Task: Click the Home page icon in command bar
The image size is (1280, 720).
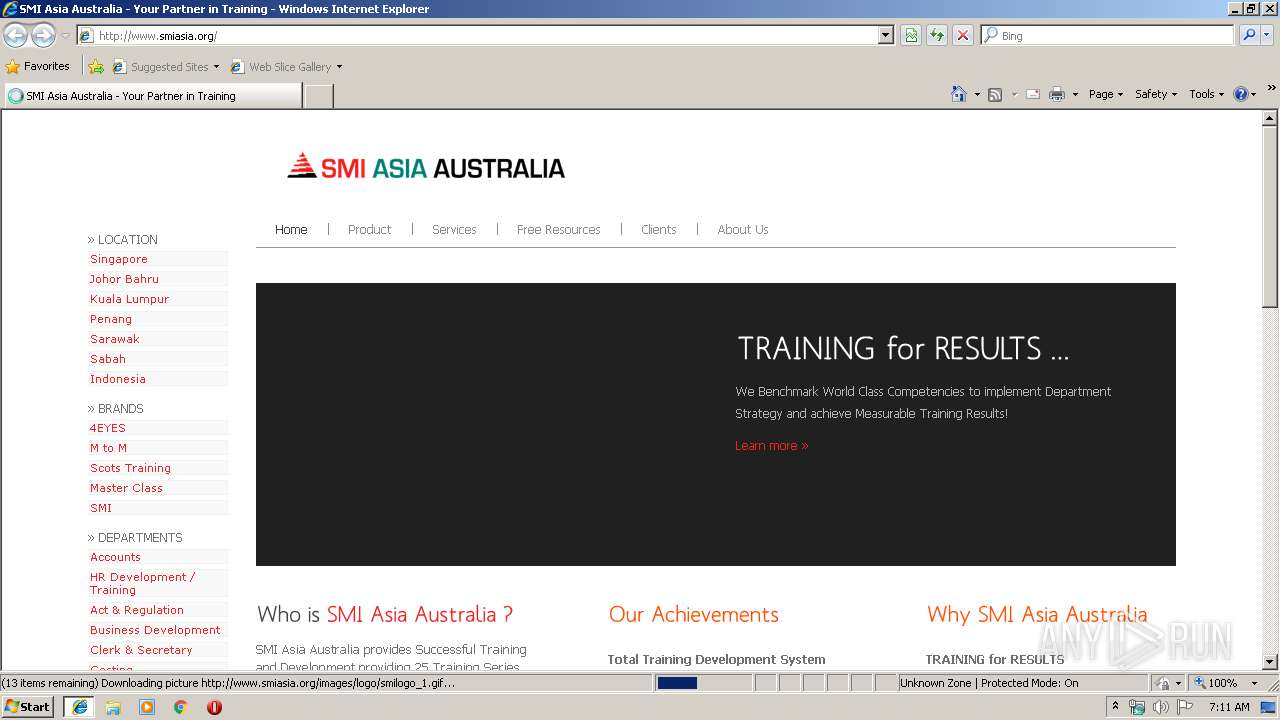Action: click(x=959, y=94)
